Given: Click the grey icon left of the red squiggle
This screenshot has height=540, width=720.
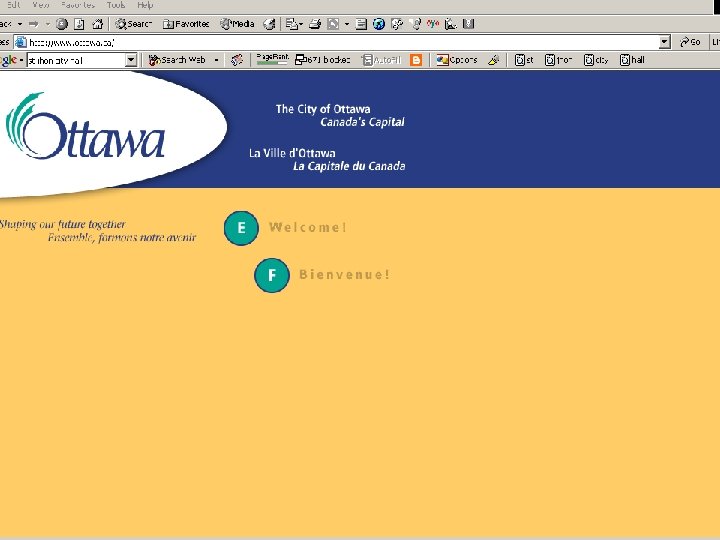Looking at the screenshot, I should click(x=416, y=24).
